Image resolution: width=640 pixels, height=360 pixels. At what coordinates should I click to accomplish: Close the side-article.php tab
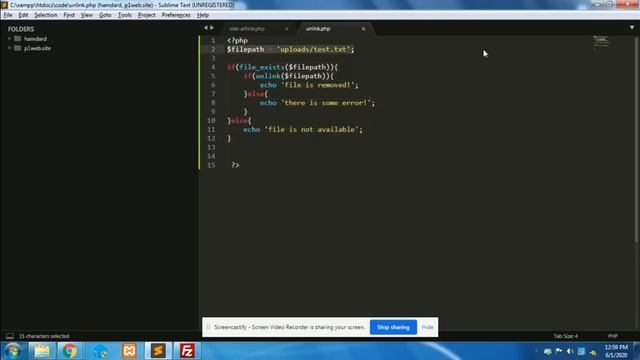click(x=287, y=29)
